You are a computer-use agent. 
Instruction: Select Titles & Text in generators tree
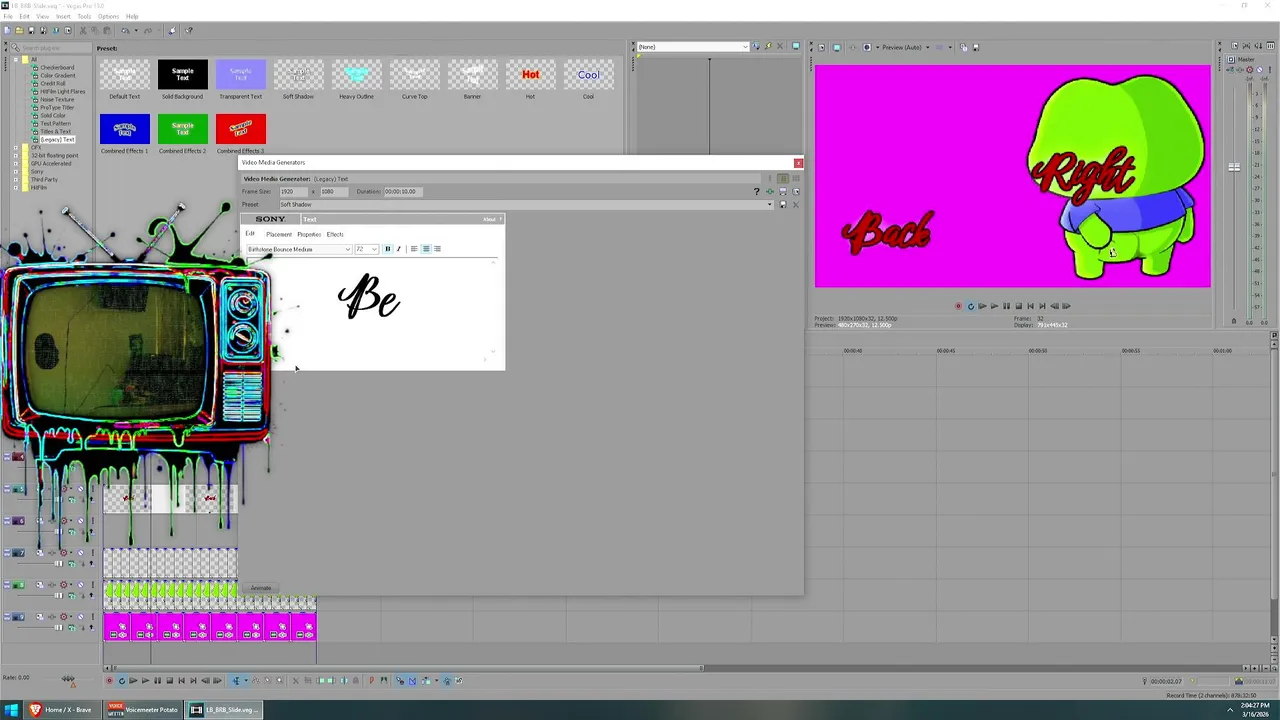pos(55,131)
